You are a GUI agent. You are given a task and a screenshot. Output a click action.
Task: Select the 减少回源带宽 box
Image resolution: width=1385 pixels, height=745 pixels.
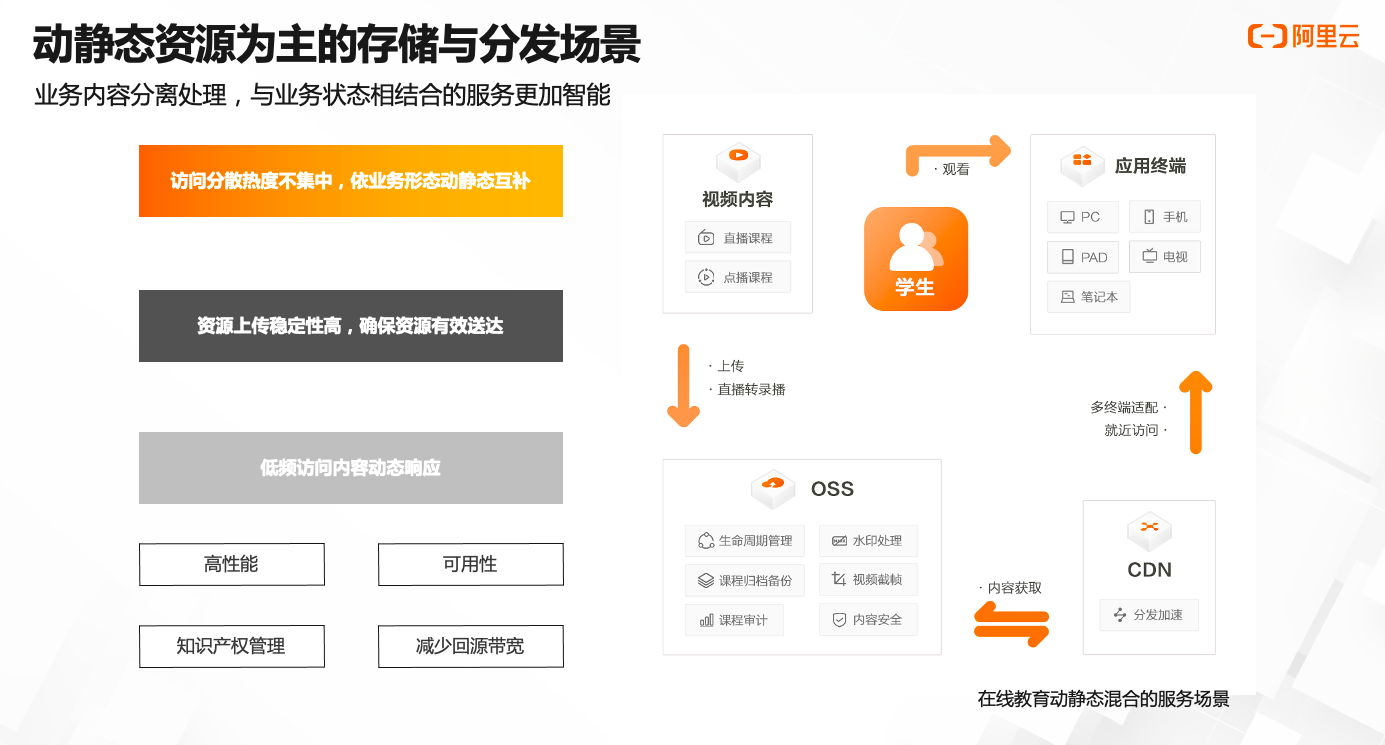point(471,646)
